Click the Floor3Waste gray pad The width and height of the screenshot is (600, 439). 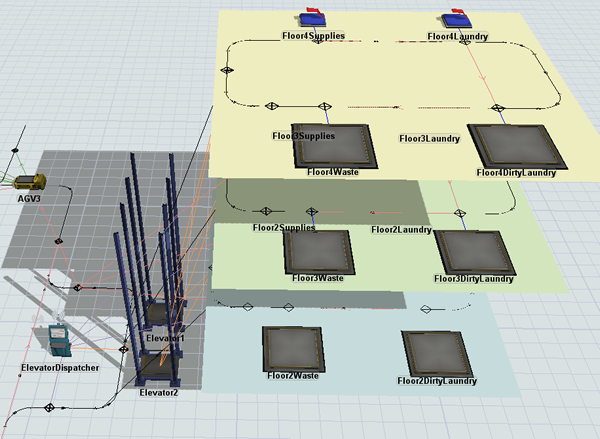[315, 251]
